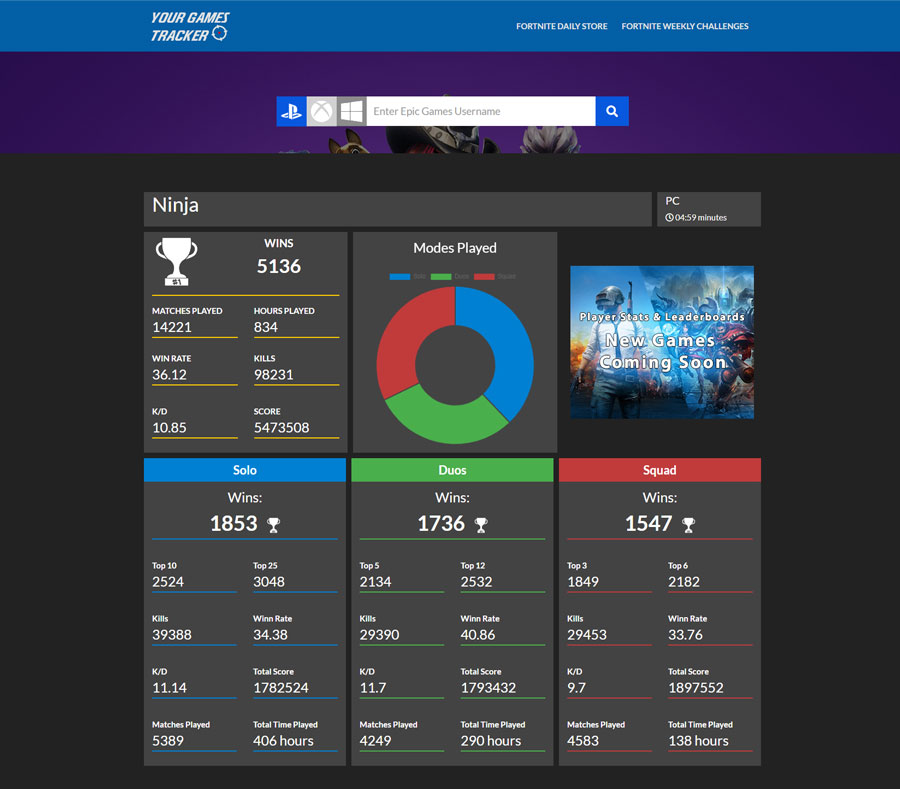
Task: Click the player name Ninja
Action: [x=176, y=205]
